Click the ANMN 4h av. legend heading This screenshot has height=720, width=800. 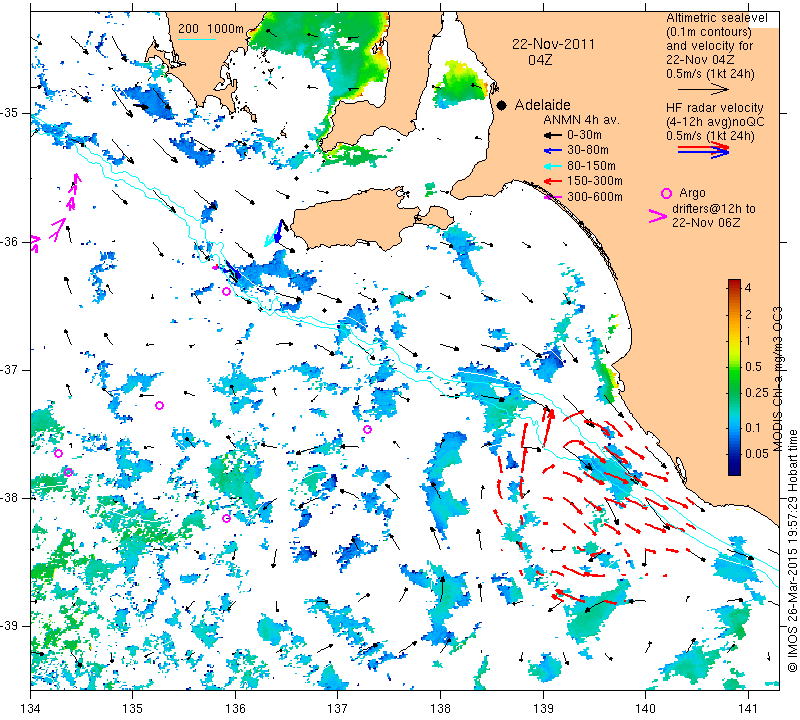point(581,120)
